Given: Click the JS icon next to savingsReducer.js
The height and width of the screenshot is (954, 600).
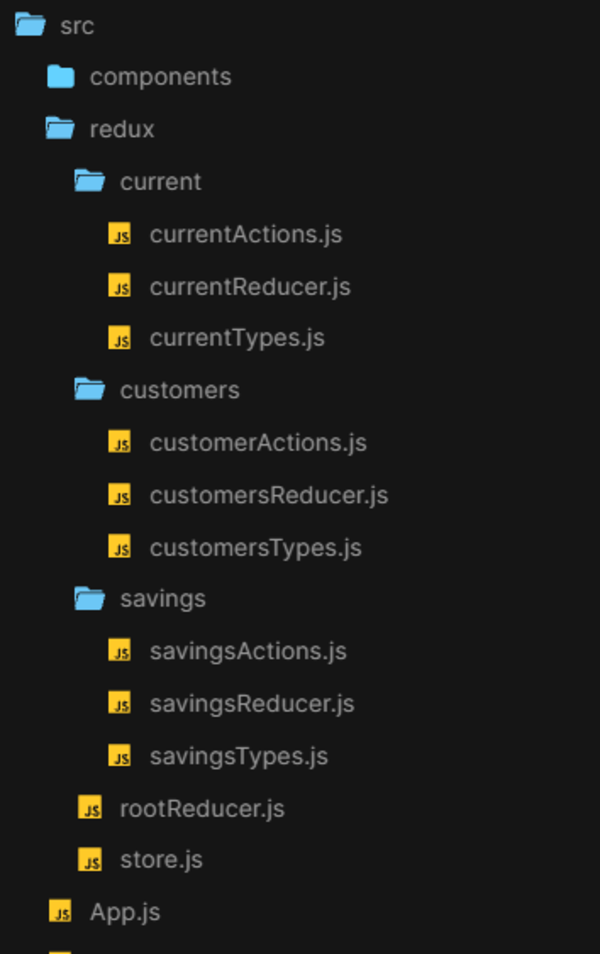Looking at the screenshot, I should (120, 703).
